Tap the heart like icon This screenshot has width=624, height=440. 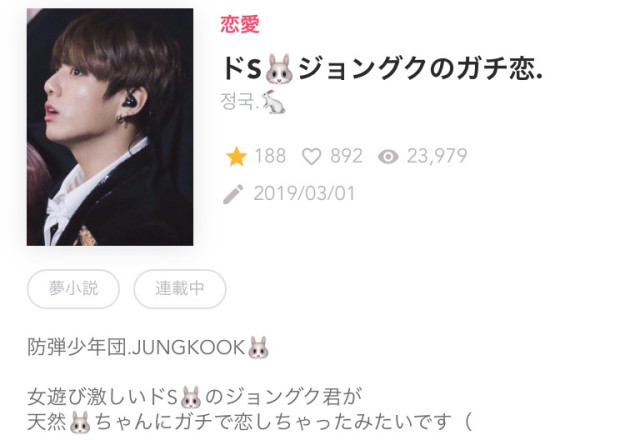click(x=312, y=156)
